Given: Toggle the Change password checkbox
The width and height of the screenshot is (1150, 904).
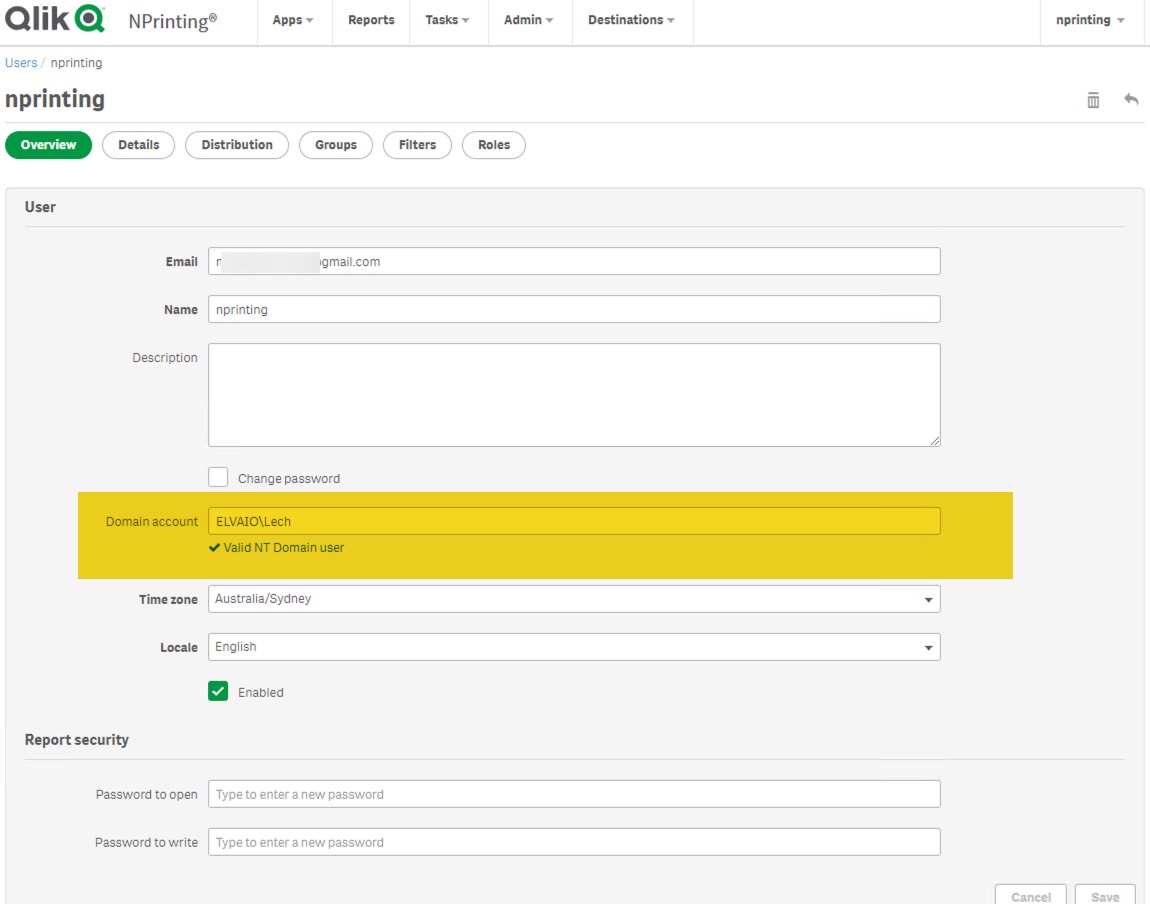Looking at the screenshot, I should point(218,478).
